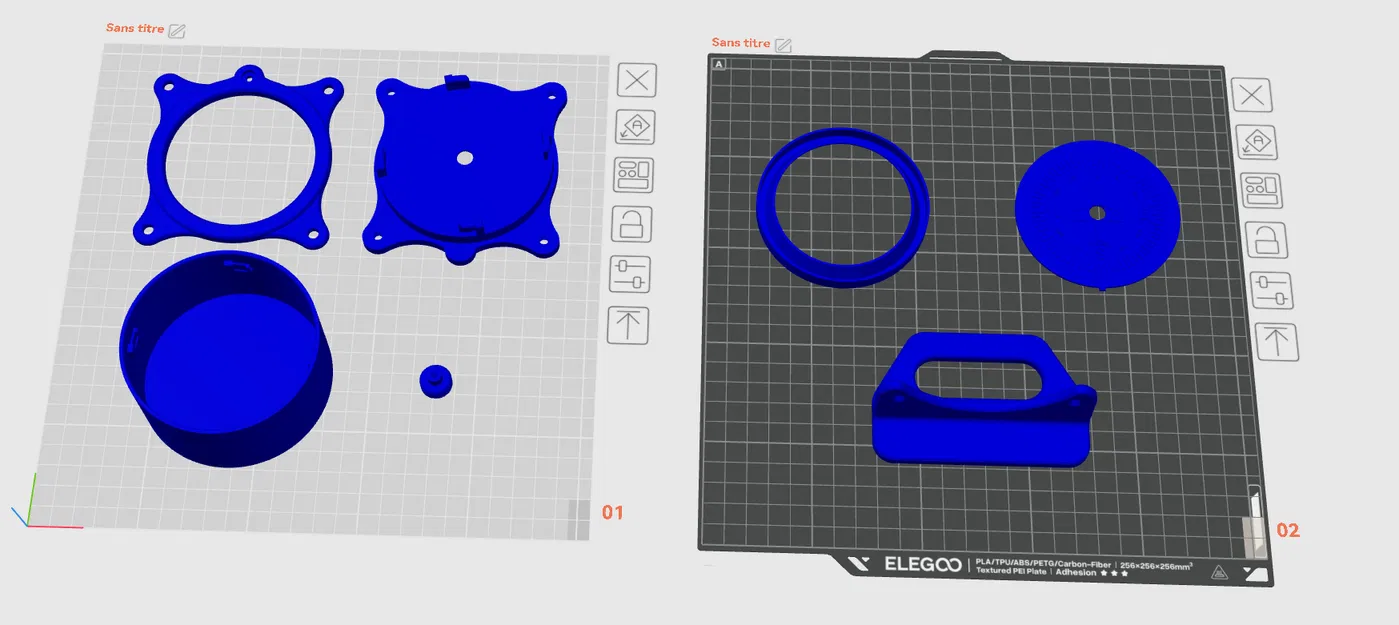Viewport: 1399px width, 625px height.
Task: Open plate 01 settings sliders icon
Action: point(630,274)
